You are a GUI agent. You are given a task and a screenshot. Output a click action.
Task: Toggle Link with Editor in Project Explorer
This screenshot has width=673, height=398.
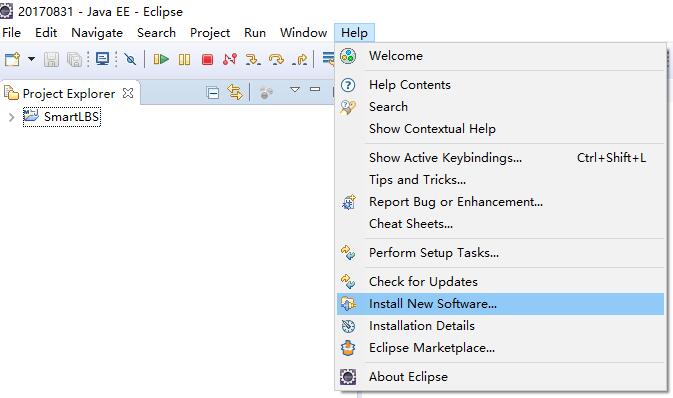(x=235, y=92)
